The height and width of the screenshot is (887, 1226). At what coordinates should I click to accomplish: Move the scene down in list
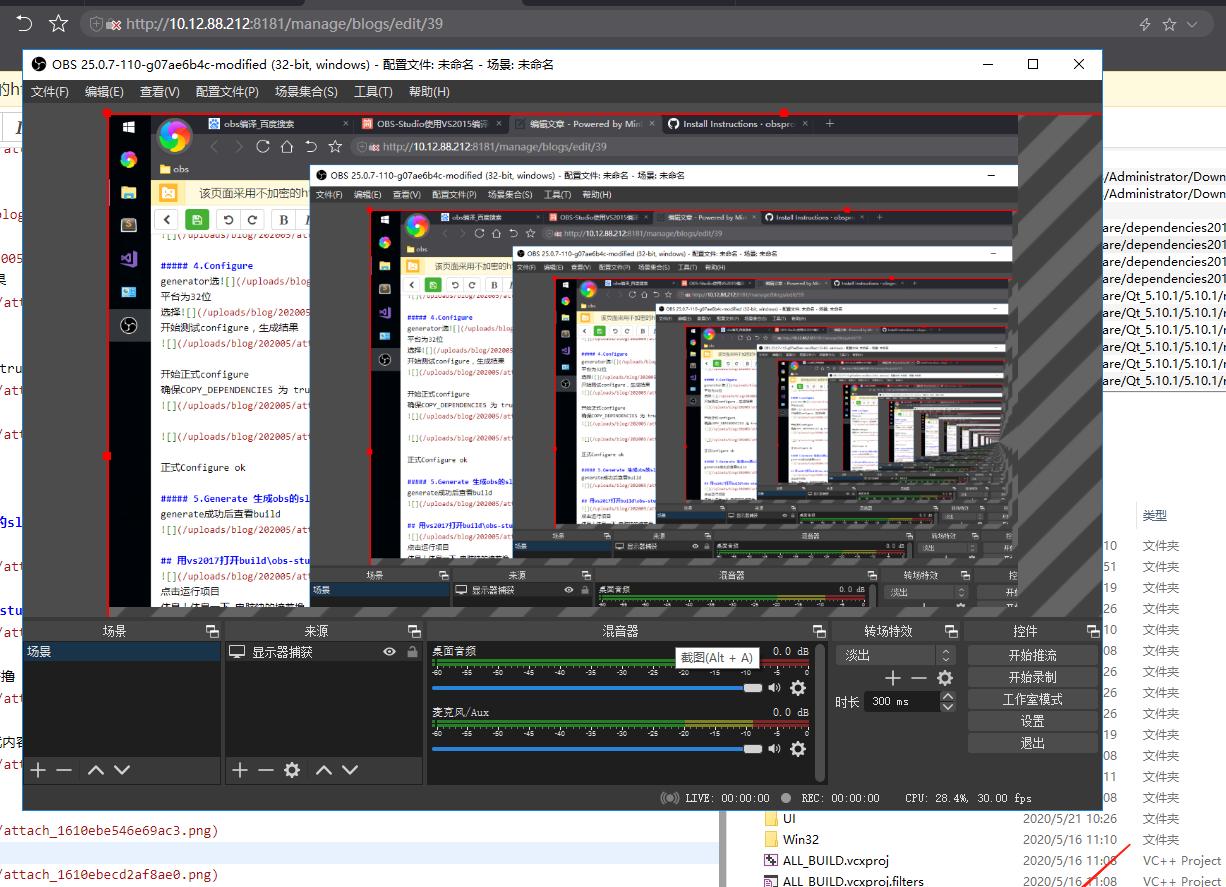pos(122,770)
